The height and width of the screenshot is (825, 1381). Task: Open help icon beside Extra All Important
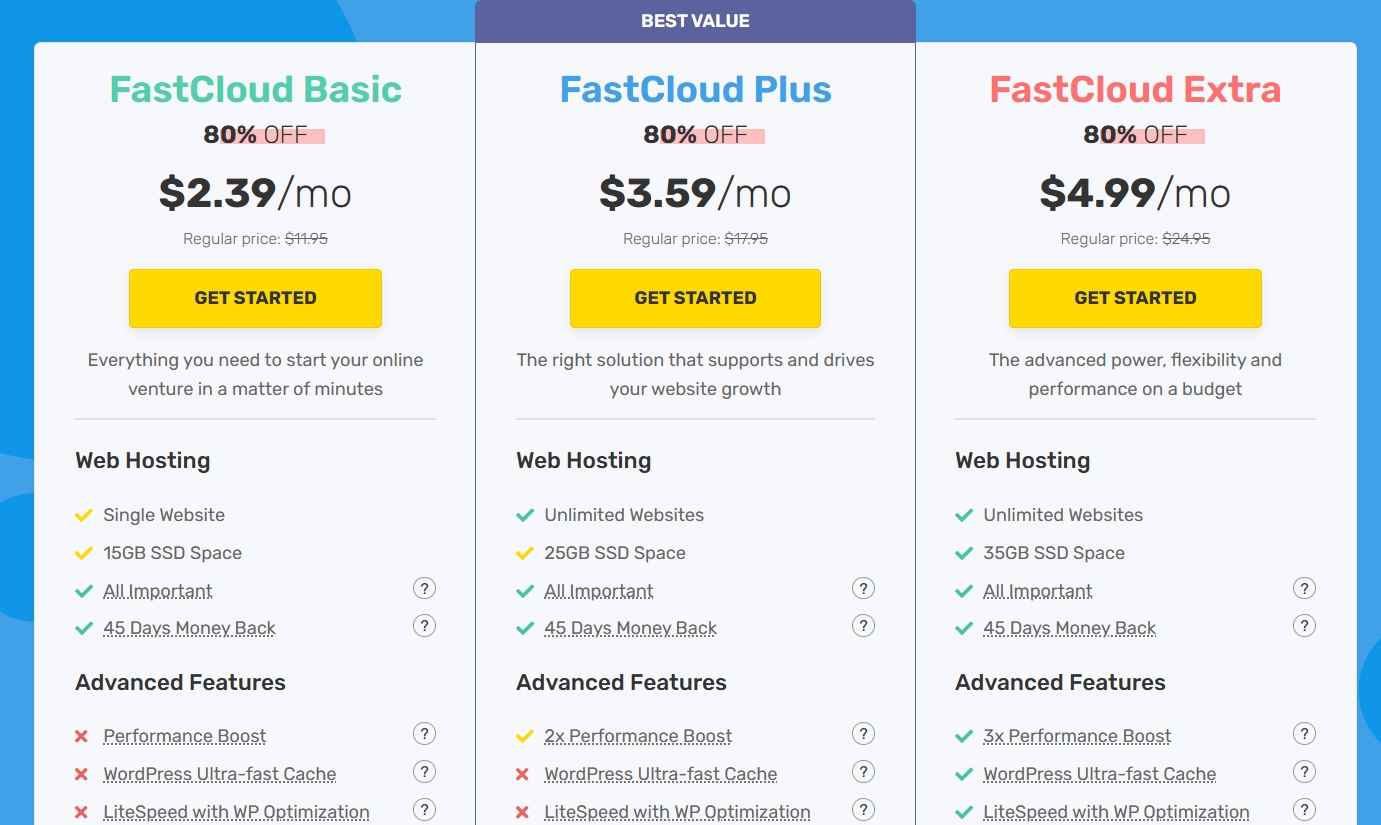(1304, 589)
